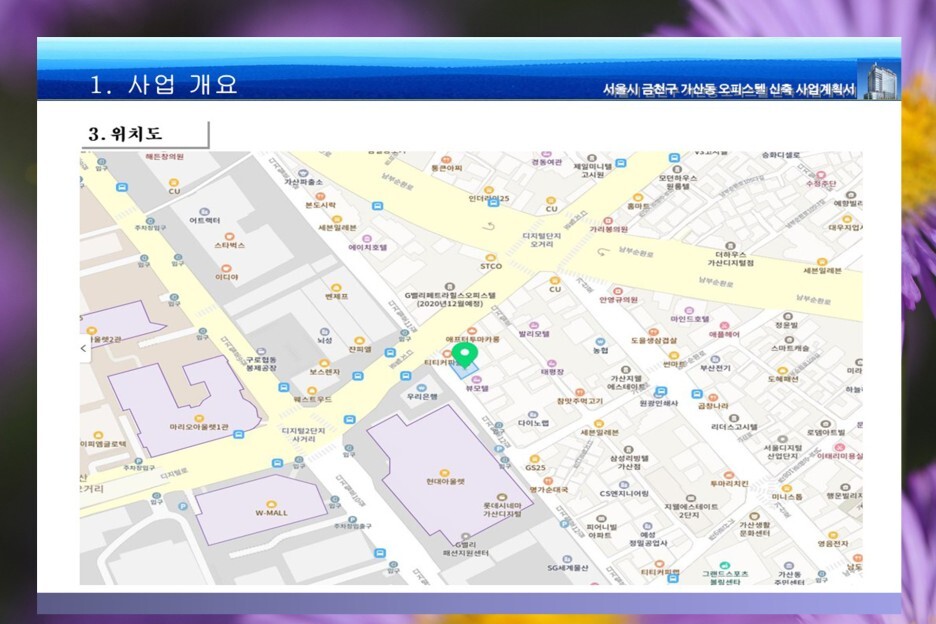936x624 pixels.
Task: Click the 롯데시네마 가산디지털 icon
Action: tap(502, 497)
